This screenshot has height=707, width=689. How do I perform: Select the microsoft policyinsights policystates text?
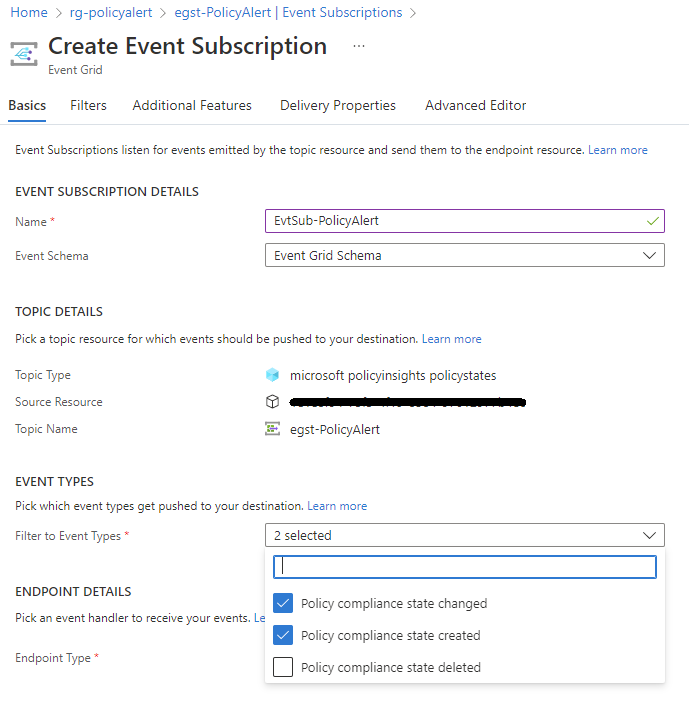click(393, 375)
